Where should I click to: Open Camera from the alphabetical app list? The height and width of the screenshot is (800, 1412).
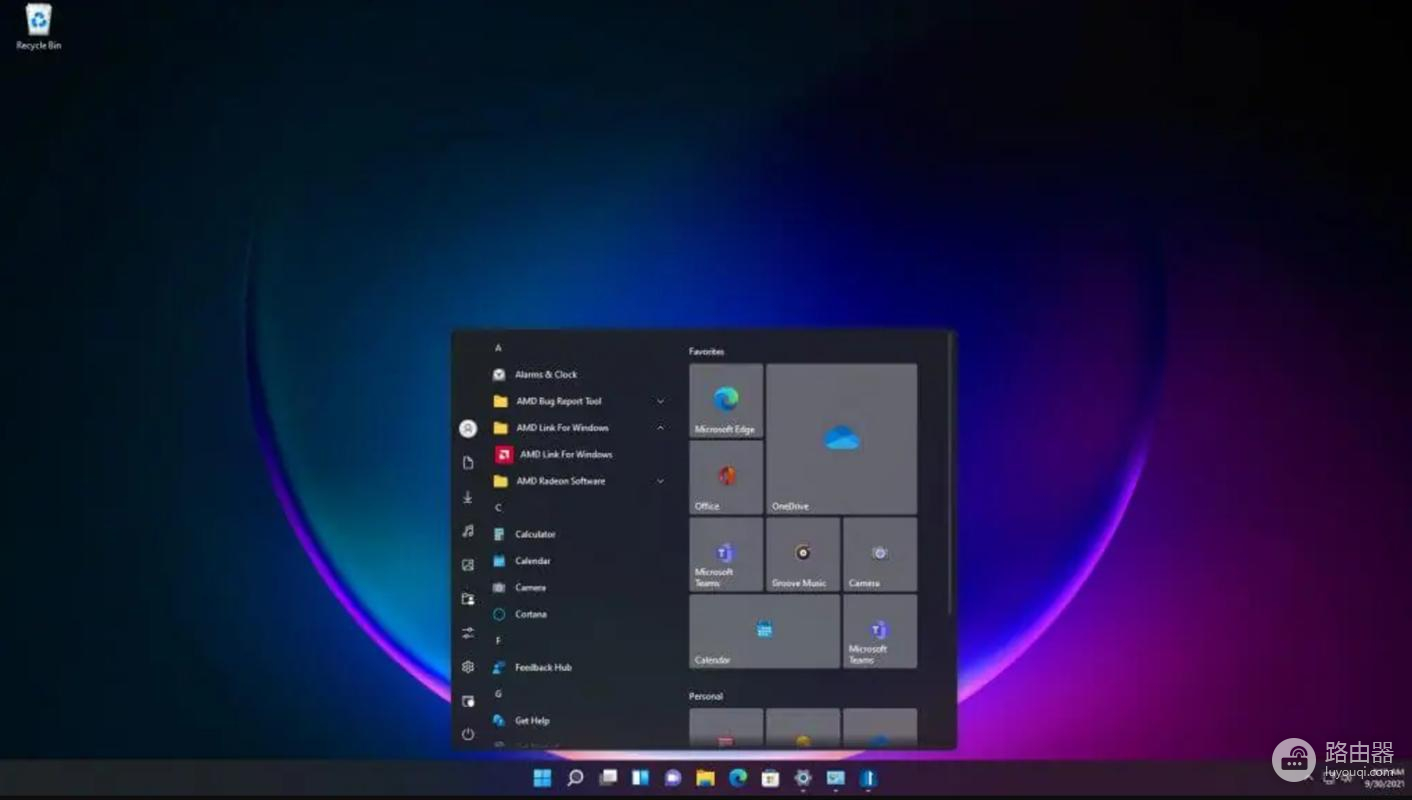579,587
